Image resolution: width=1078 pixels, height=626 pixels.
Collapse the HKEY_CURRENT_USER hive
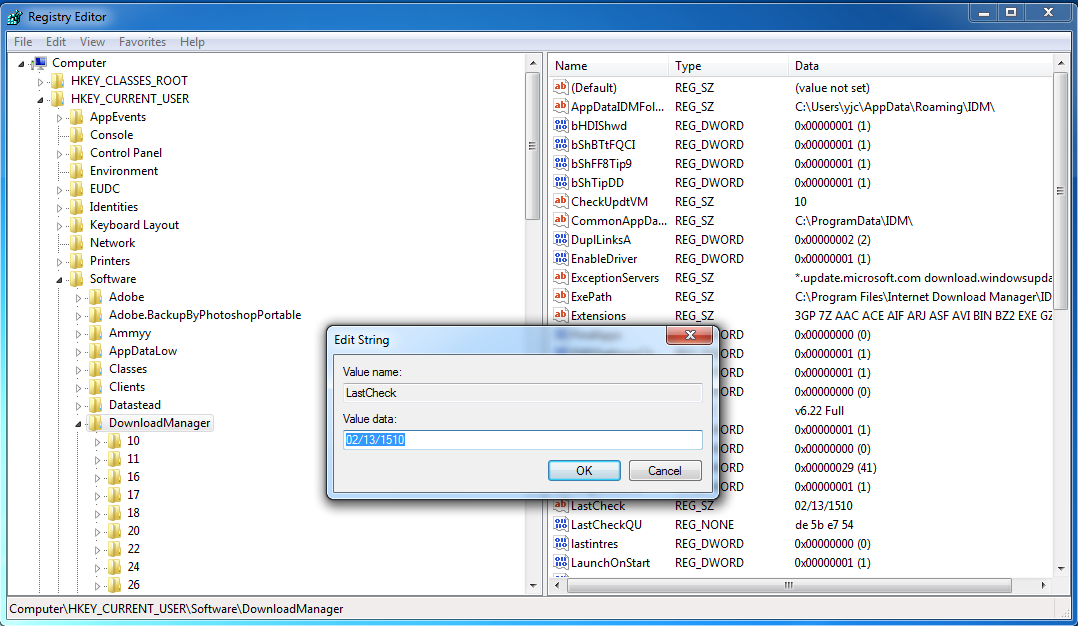pos(40,100)
